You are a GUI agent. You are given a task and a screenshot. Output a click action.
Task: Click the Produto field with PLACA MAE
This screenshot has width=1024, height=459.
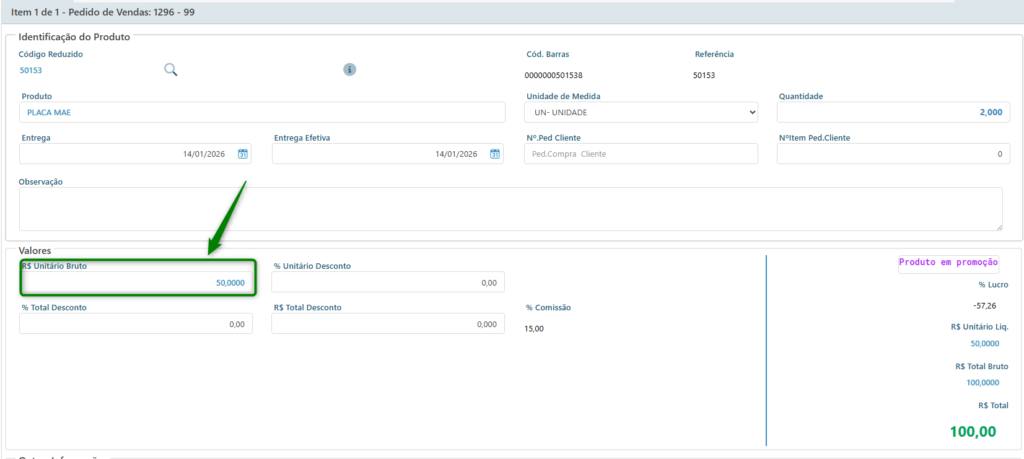(262, 113)
